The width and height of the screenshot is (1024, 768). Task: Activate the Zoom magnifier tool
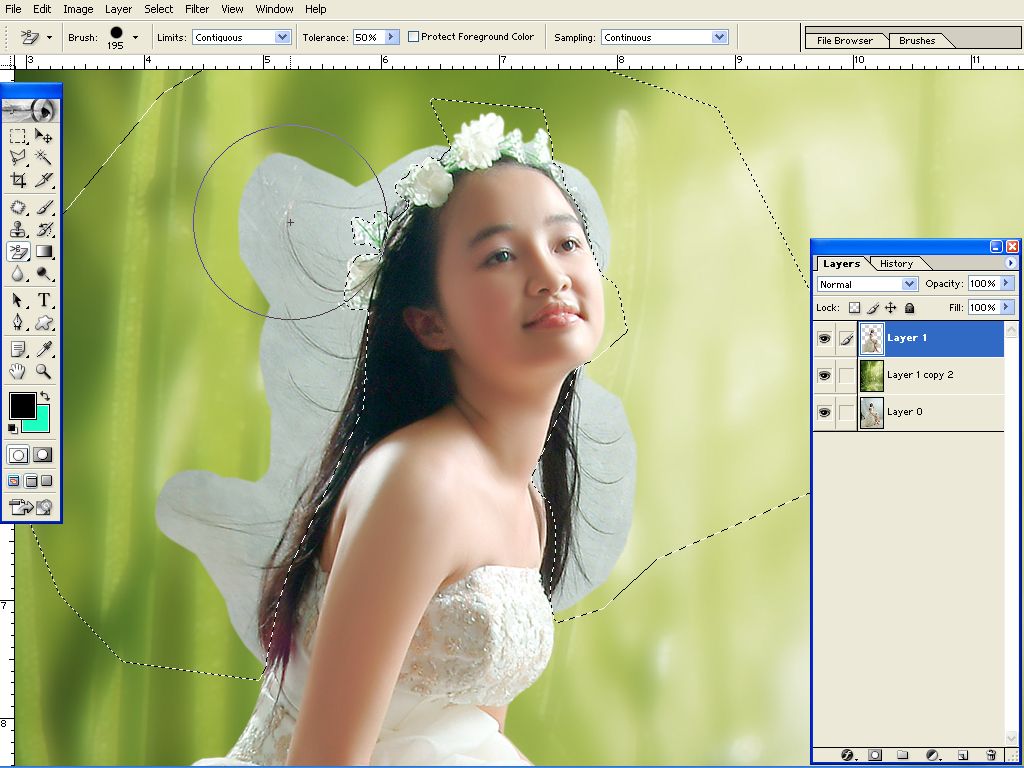point(44,372)
